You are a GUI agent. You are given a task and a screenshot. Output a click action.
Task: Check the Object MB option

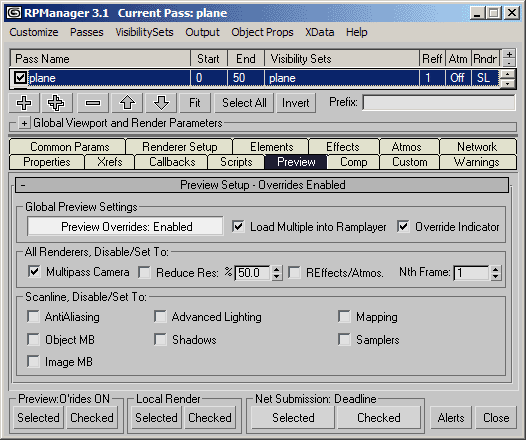coord(33,339)
